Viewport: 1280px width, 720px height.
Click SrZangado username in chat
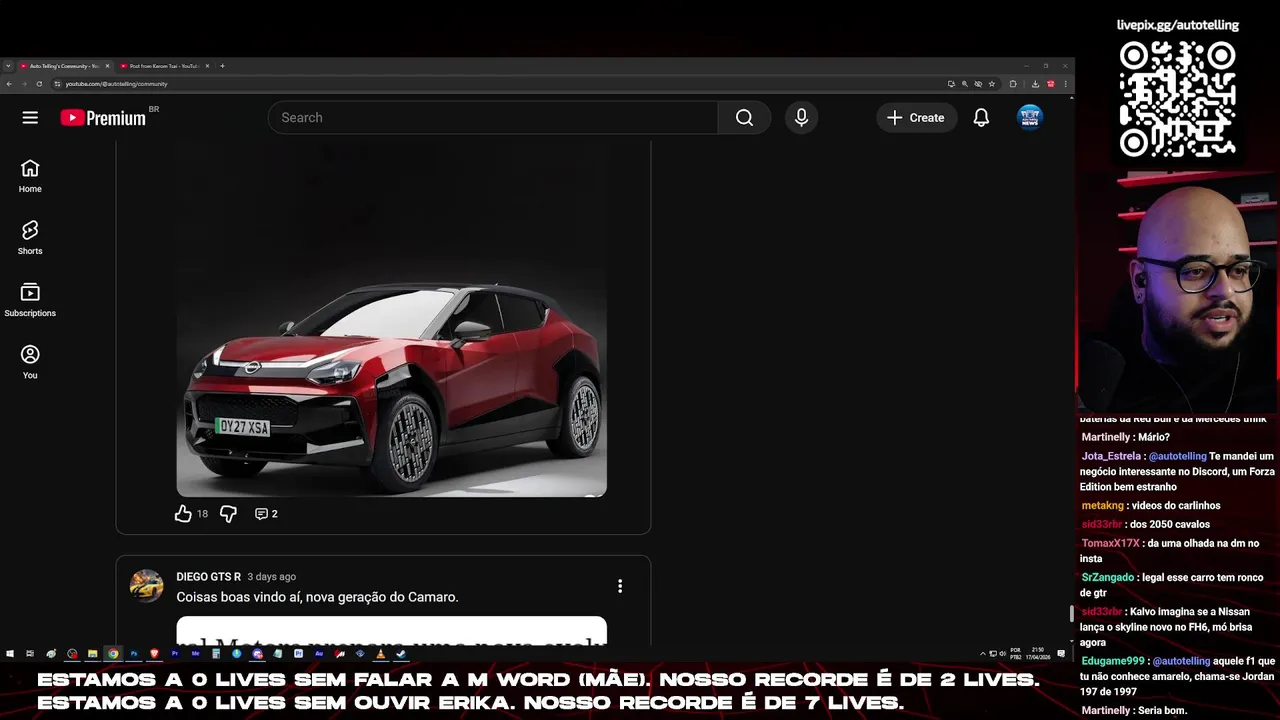tap(1107, 577)
